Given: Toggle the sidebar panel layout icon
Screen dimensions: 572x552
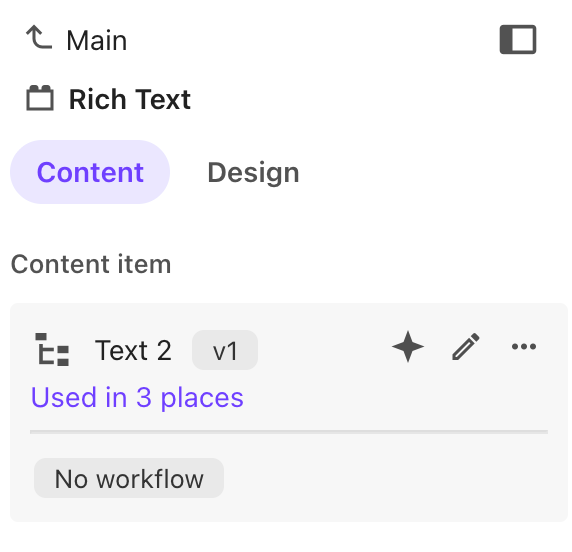Looking at the screenshot, I should tap(518, 39).
